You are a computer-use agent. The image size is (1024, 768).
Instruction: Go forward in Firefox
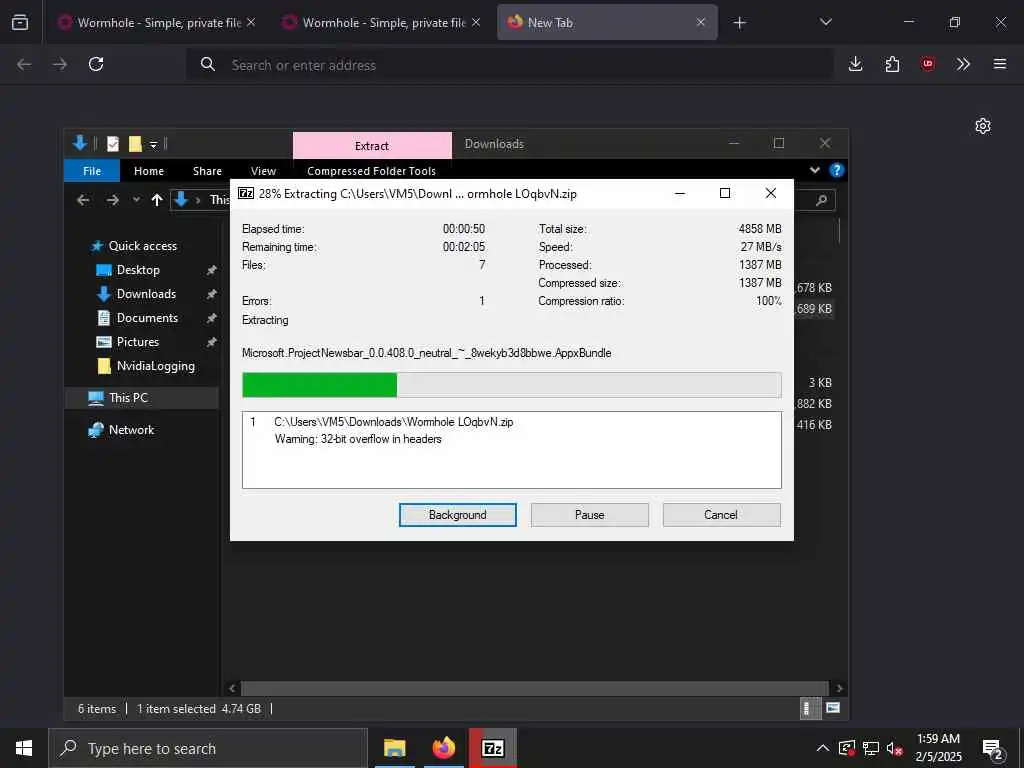[x=60, y=64]
